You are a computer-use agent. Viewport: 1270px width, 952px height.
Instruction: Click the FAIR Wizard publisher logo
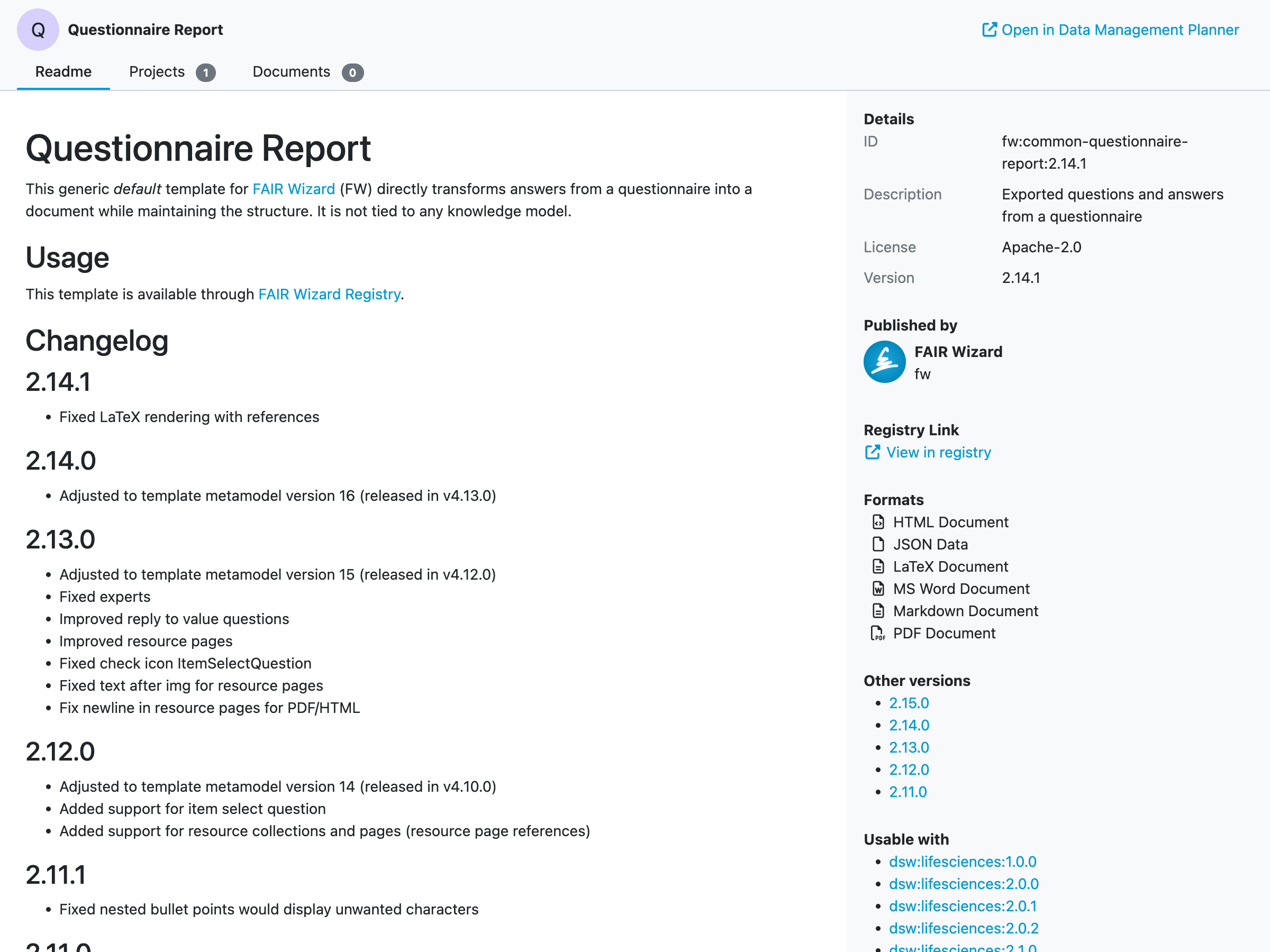point(884,362)
